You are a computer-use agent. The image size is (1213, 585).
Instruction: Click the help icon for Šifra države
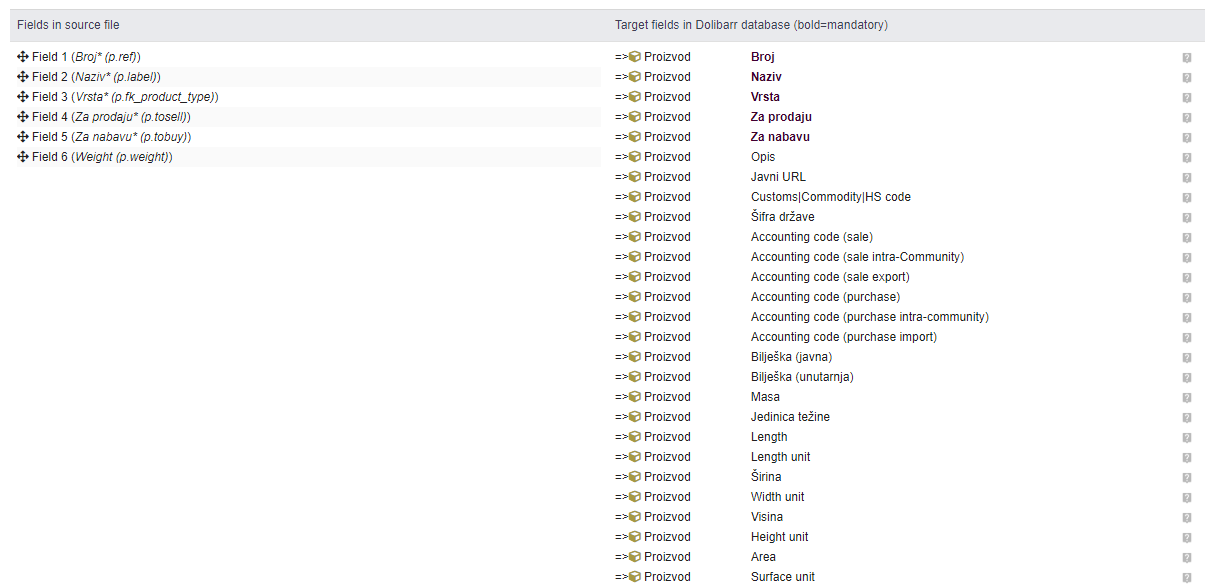click(1187, 218)
